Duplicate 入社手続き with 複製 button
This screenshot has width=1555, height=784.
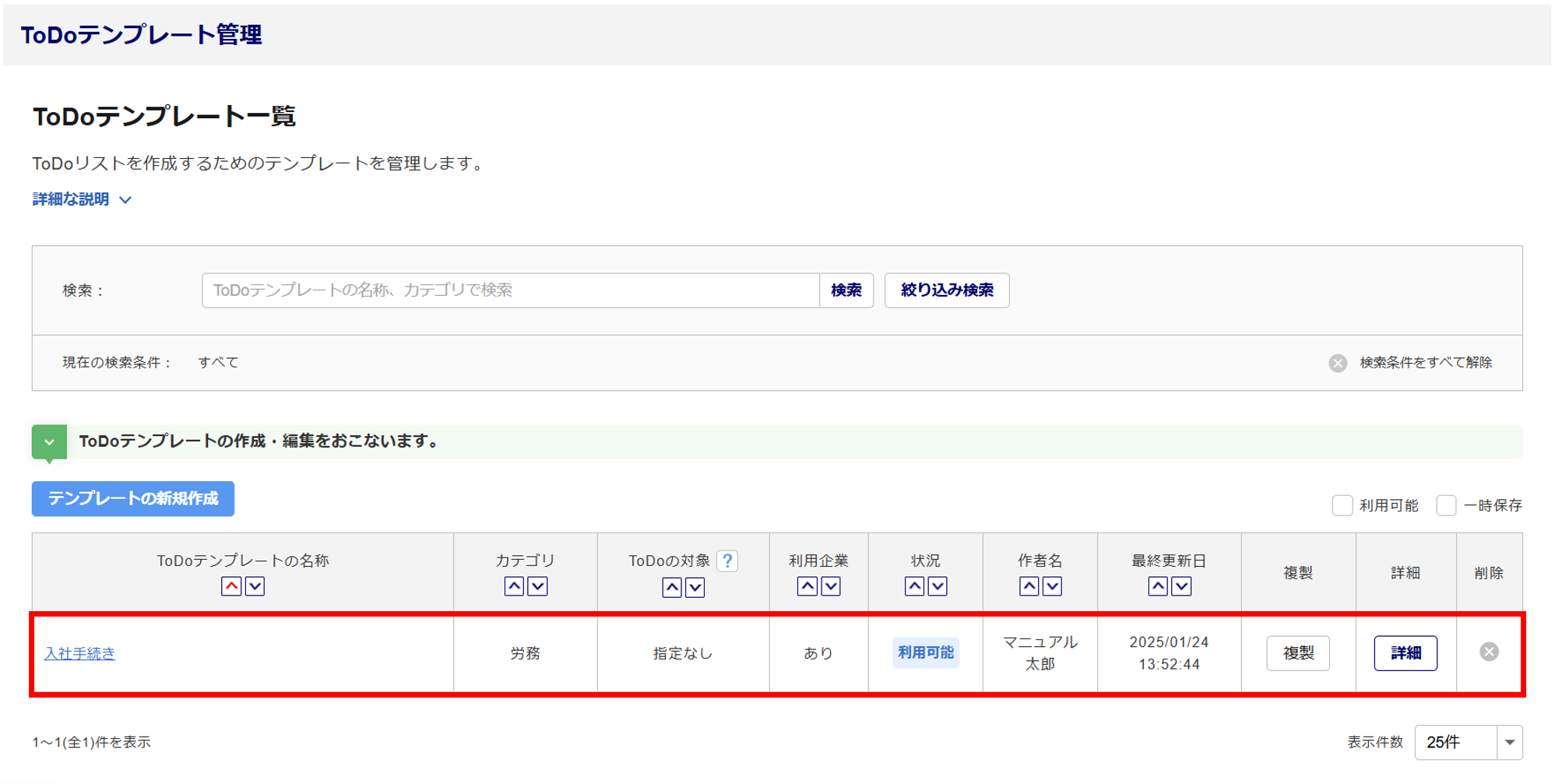pyautogui.click(x=1298, y=653)
